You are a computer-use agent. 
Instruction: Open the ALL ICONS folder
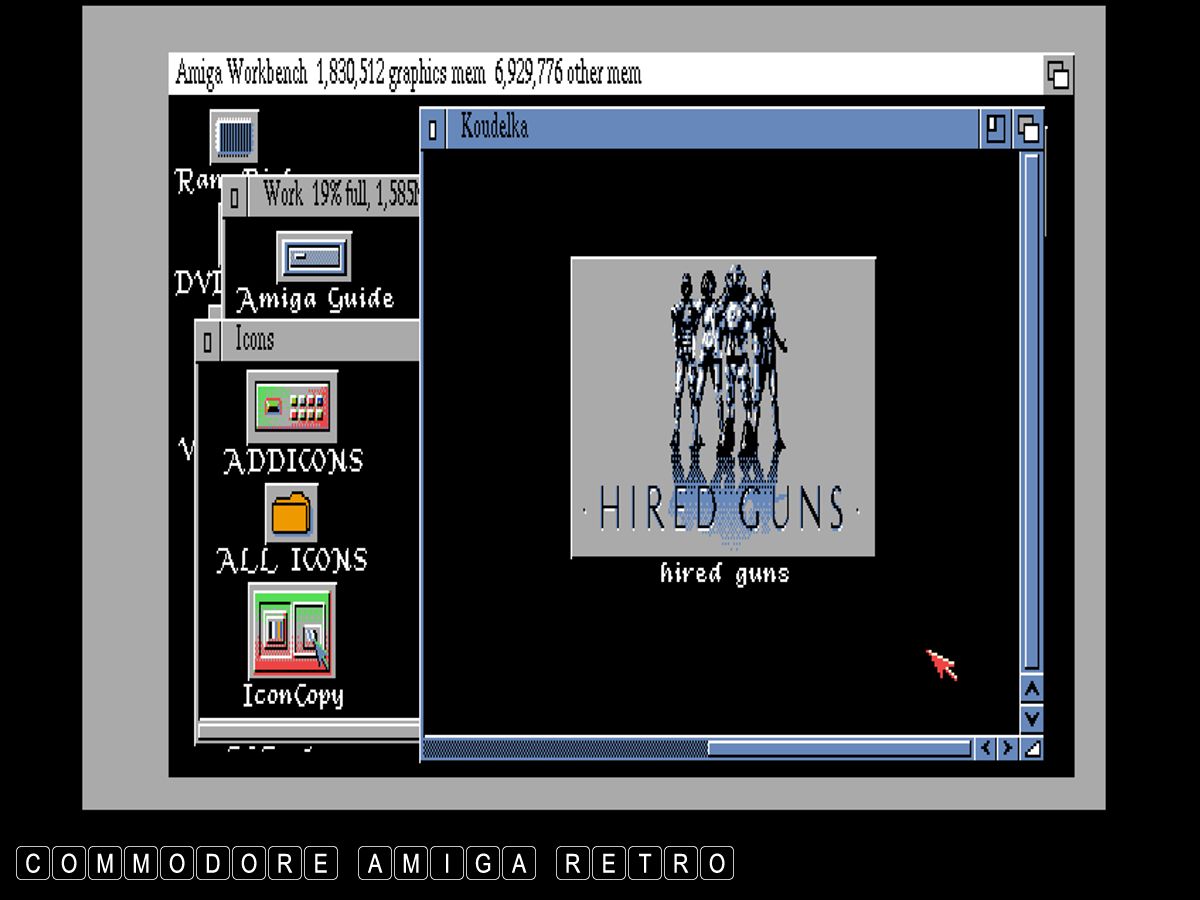click(x=292, y=514)
